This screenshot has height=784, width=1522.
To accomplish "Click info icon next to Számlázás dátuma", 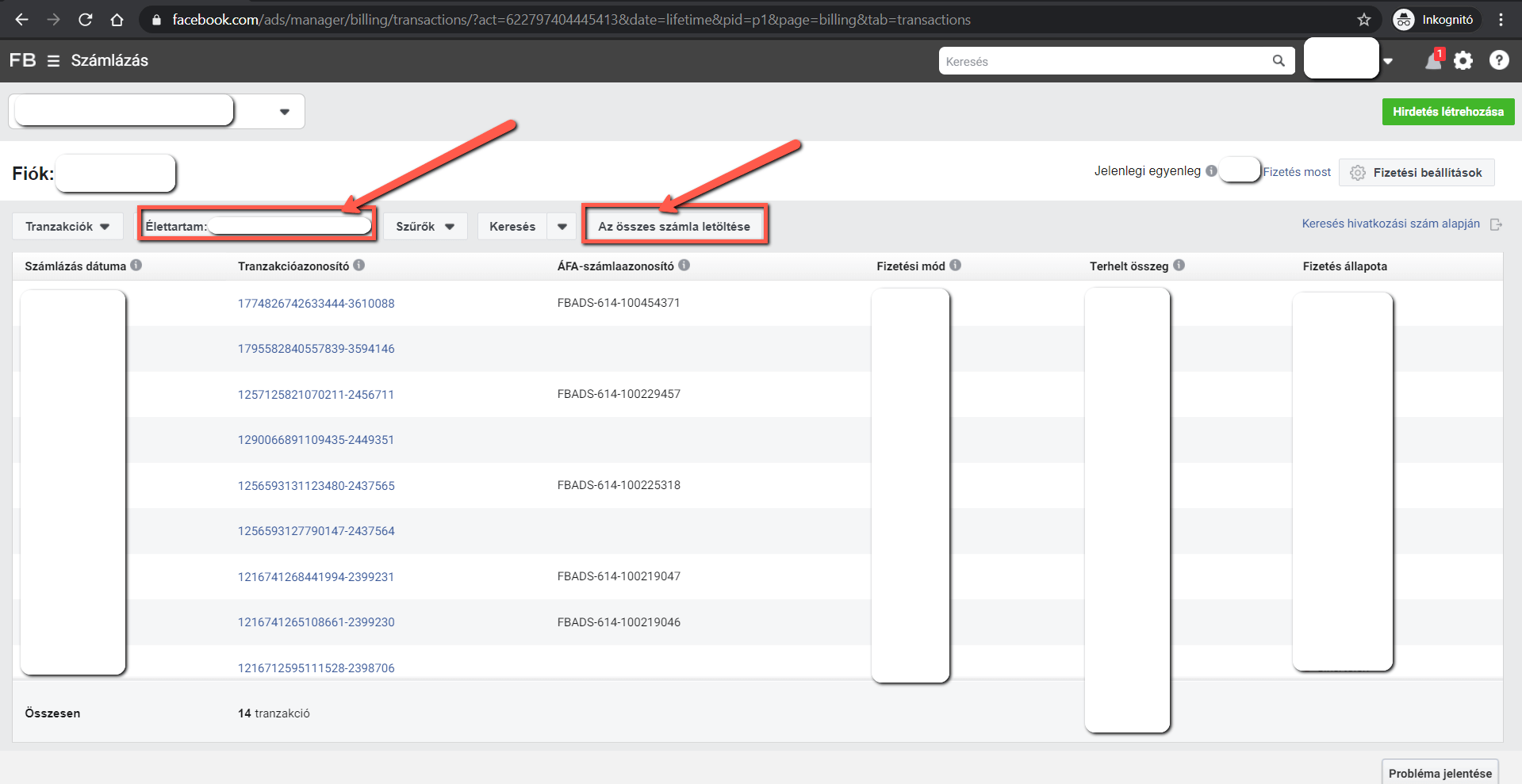I will pos(136,265).
